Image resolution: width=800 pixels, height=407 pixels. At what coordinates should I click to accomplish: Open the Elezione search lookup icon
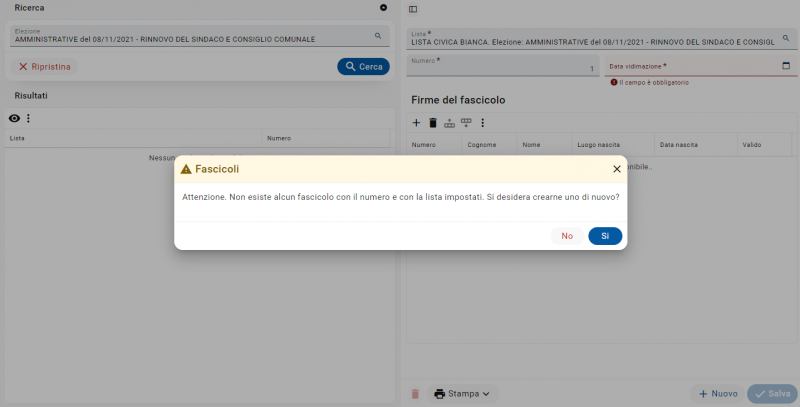click(x=378, y=36)
